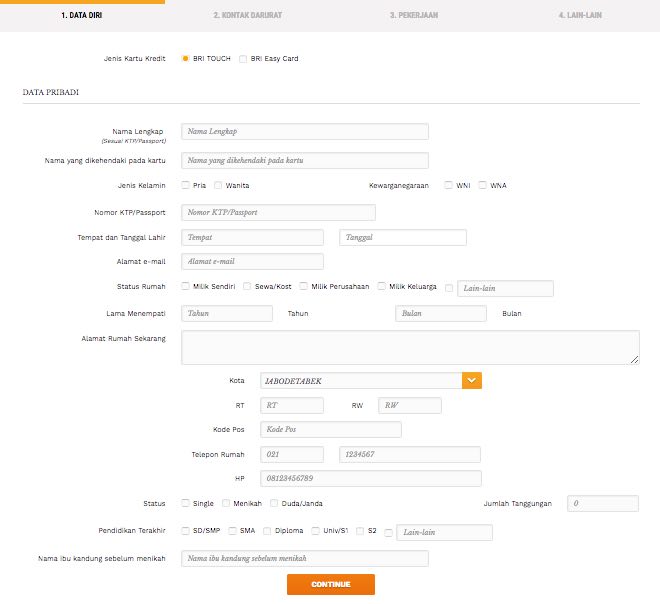Click the Nomor KTP/Passport field
660x604 pixels.
click(278, 213)
